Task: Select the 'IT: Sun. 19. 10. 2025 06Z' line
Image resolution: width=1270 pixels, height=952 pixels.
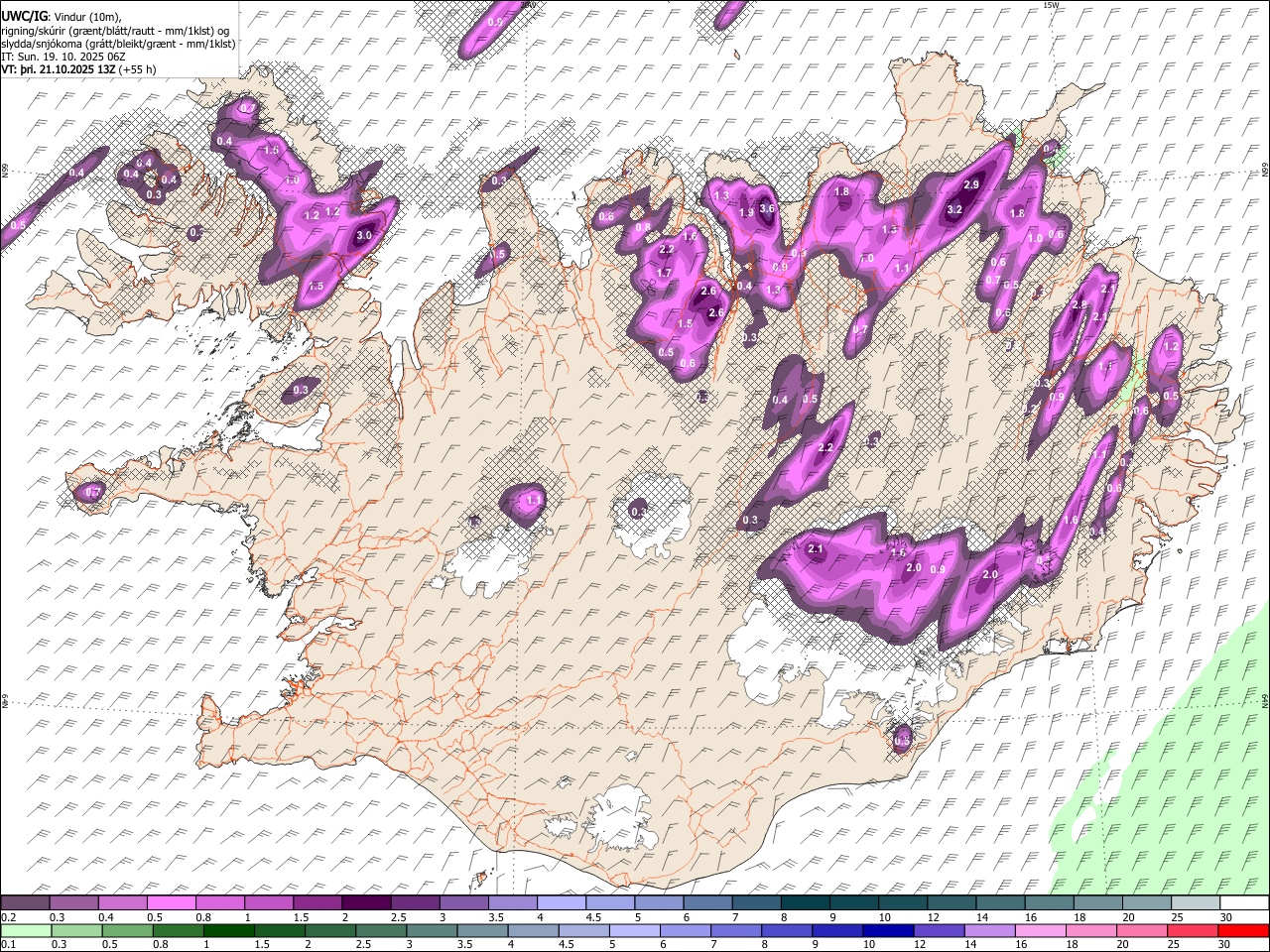Action: [x=63, y=57]
